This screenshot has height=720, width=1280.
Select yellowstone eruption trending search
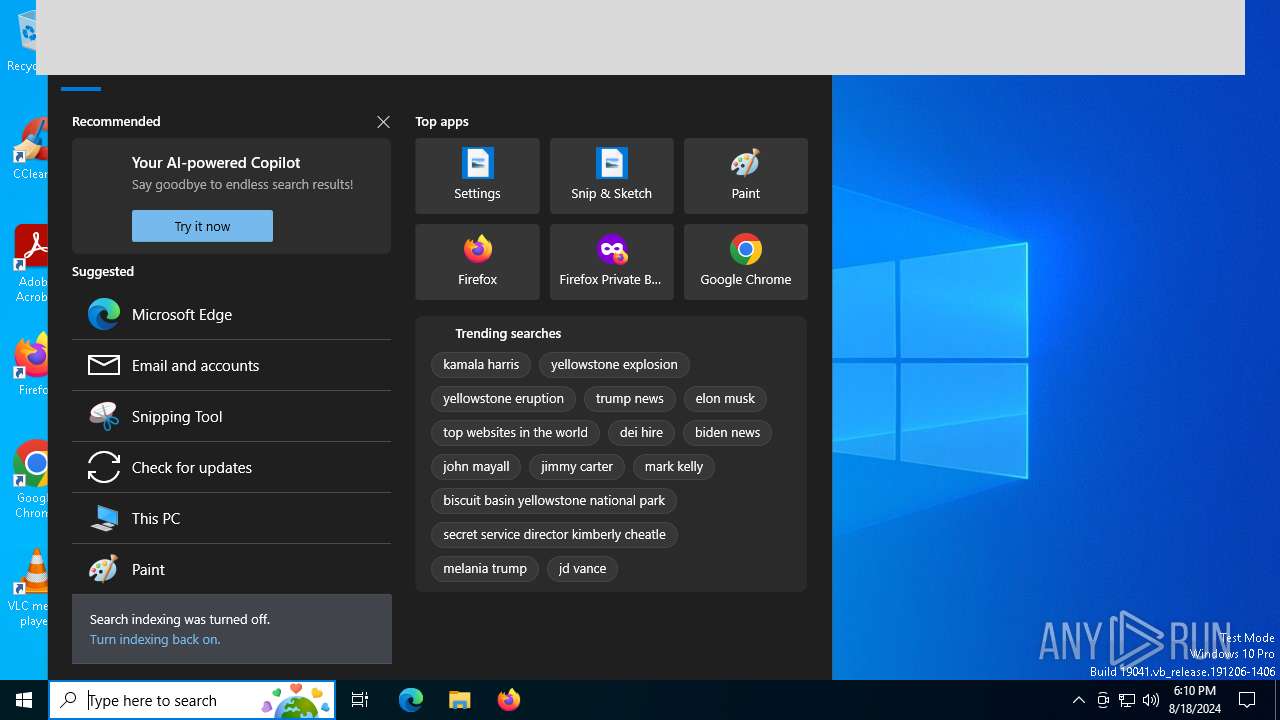click(503, 399)
